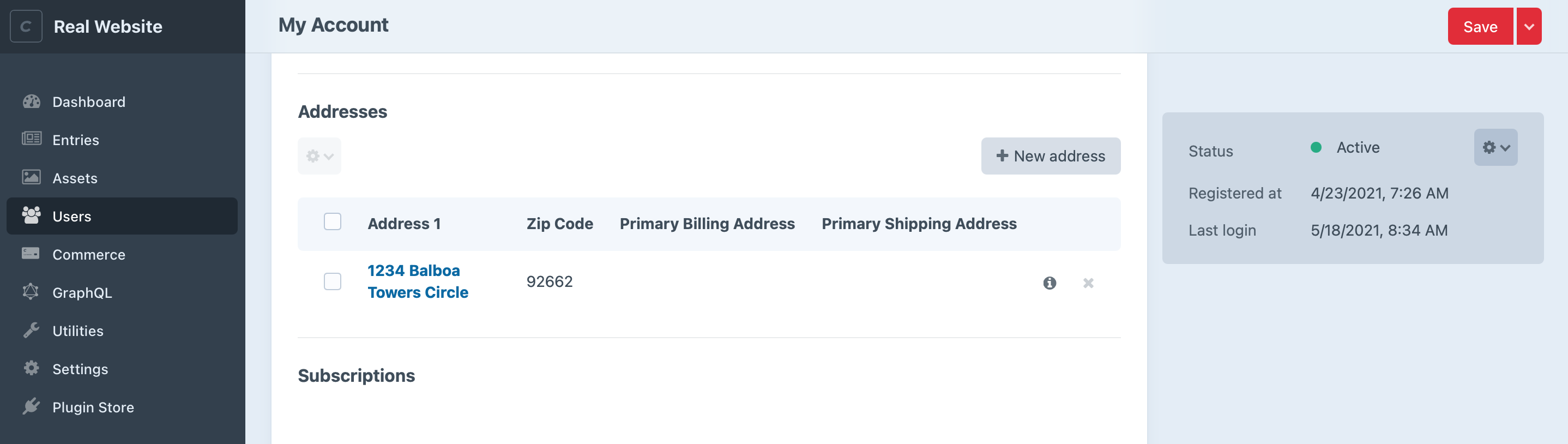The height and width of the screenshot is (444, 1568).
Task: Check the 1234 Balboa Towers Circle row
Action: (333, 281)
